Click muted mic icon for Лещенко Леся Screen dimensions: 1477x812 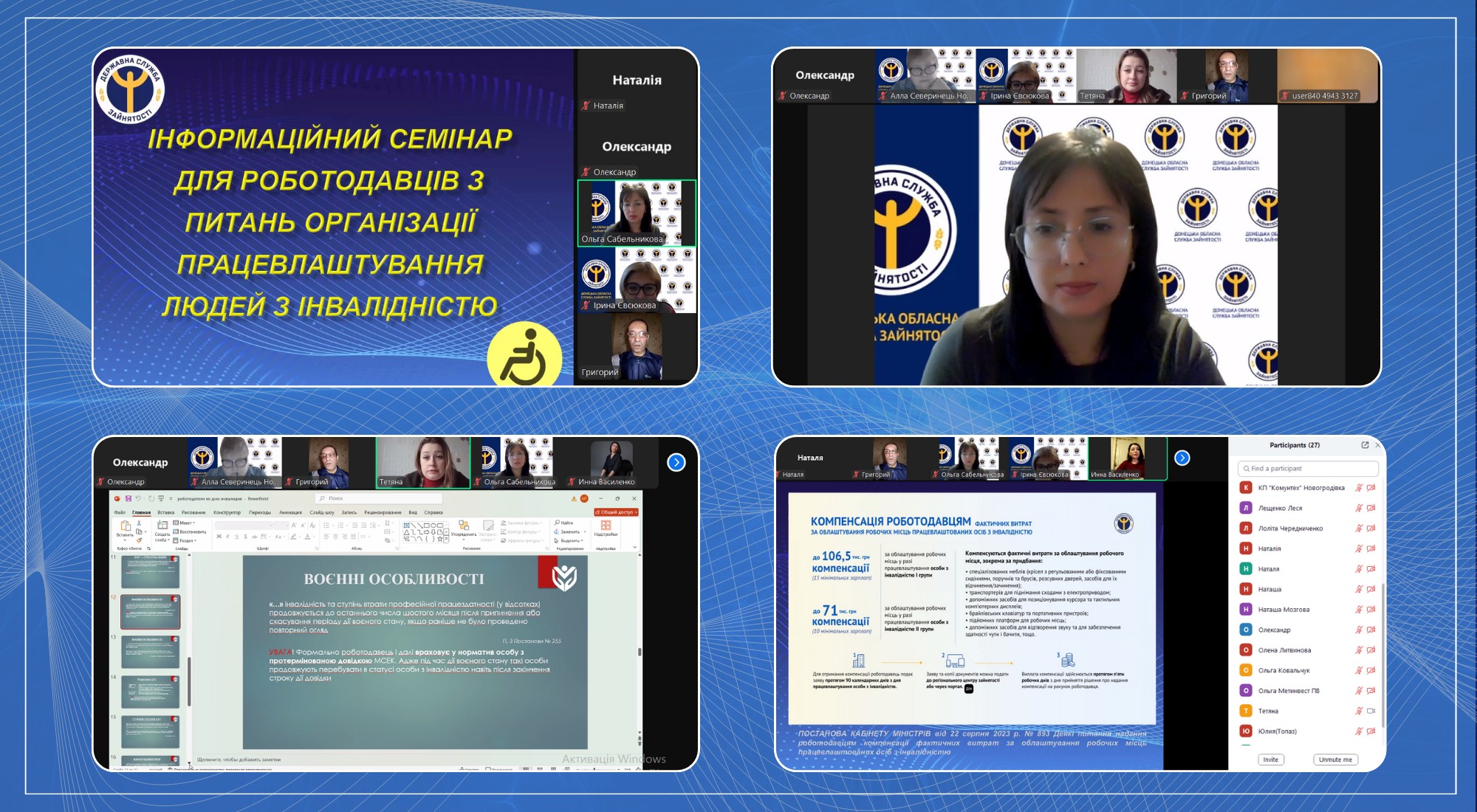pyautogui.click(x=1358, y=508)
